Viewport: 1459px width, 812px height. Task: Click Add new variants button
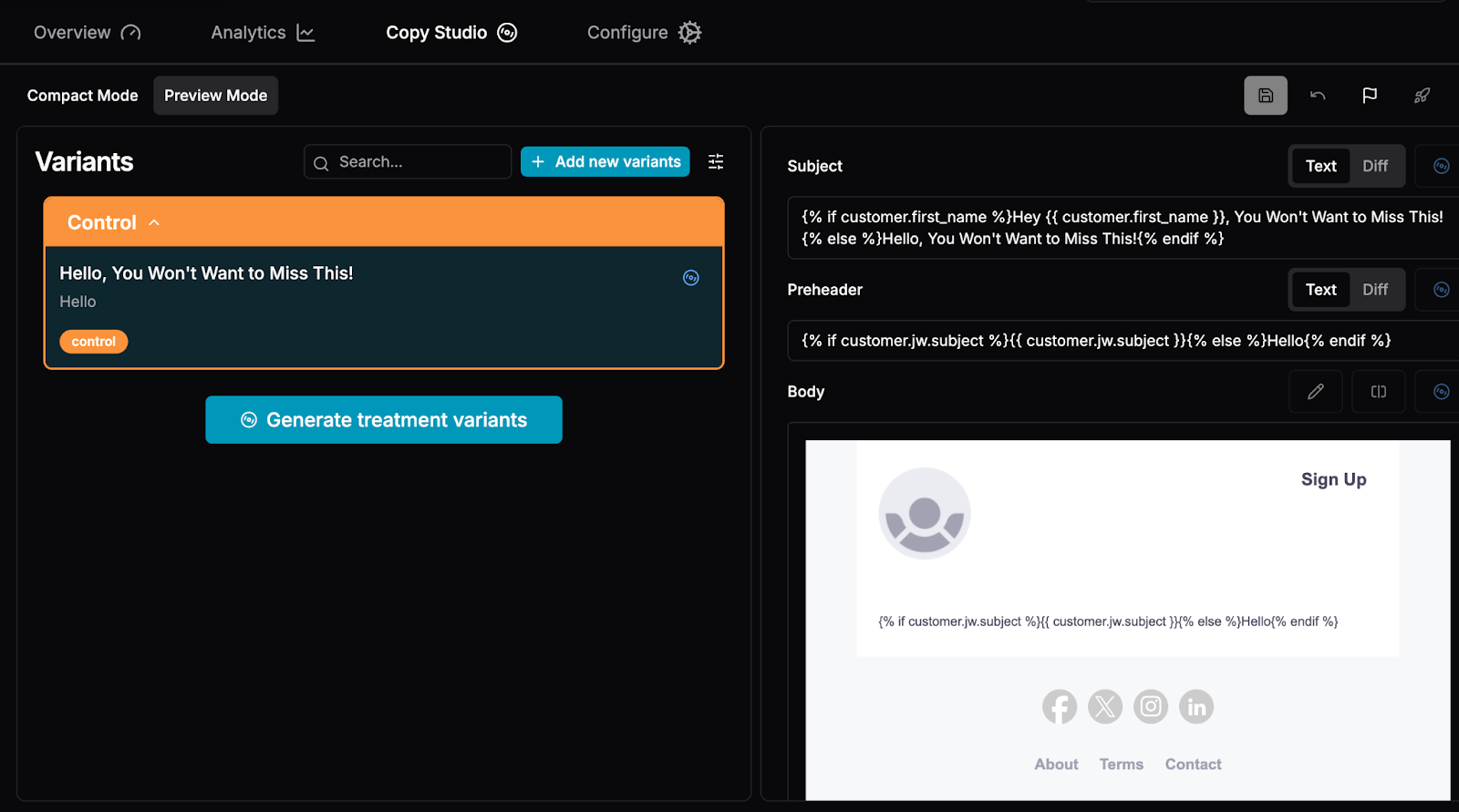(x=605, y=161)
